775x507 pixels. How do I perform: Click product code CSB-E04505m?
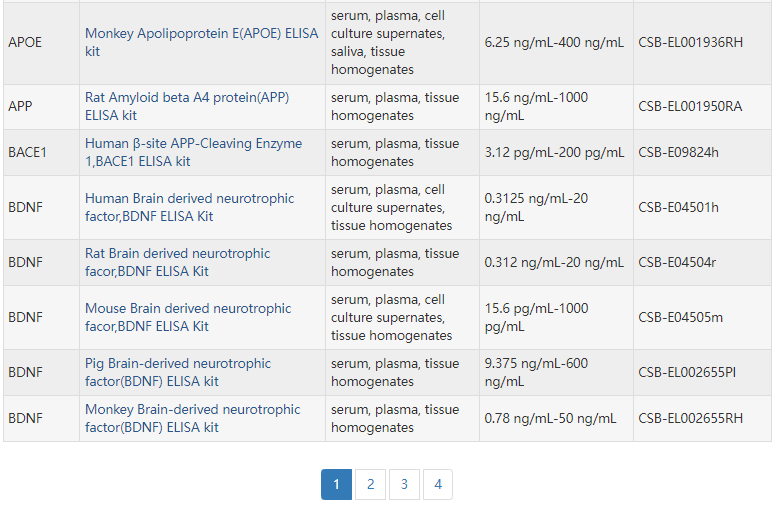(680, 317)
